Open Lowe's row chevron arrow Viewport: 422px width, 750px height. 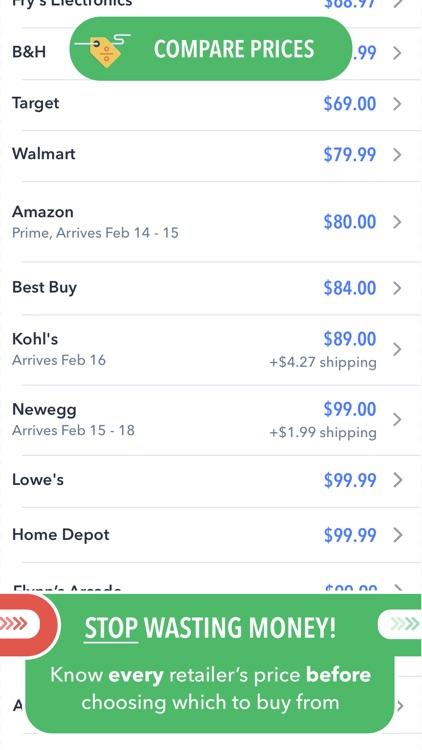coord(397,480)
